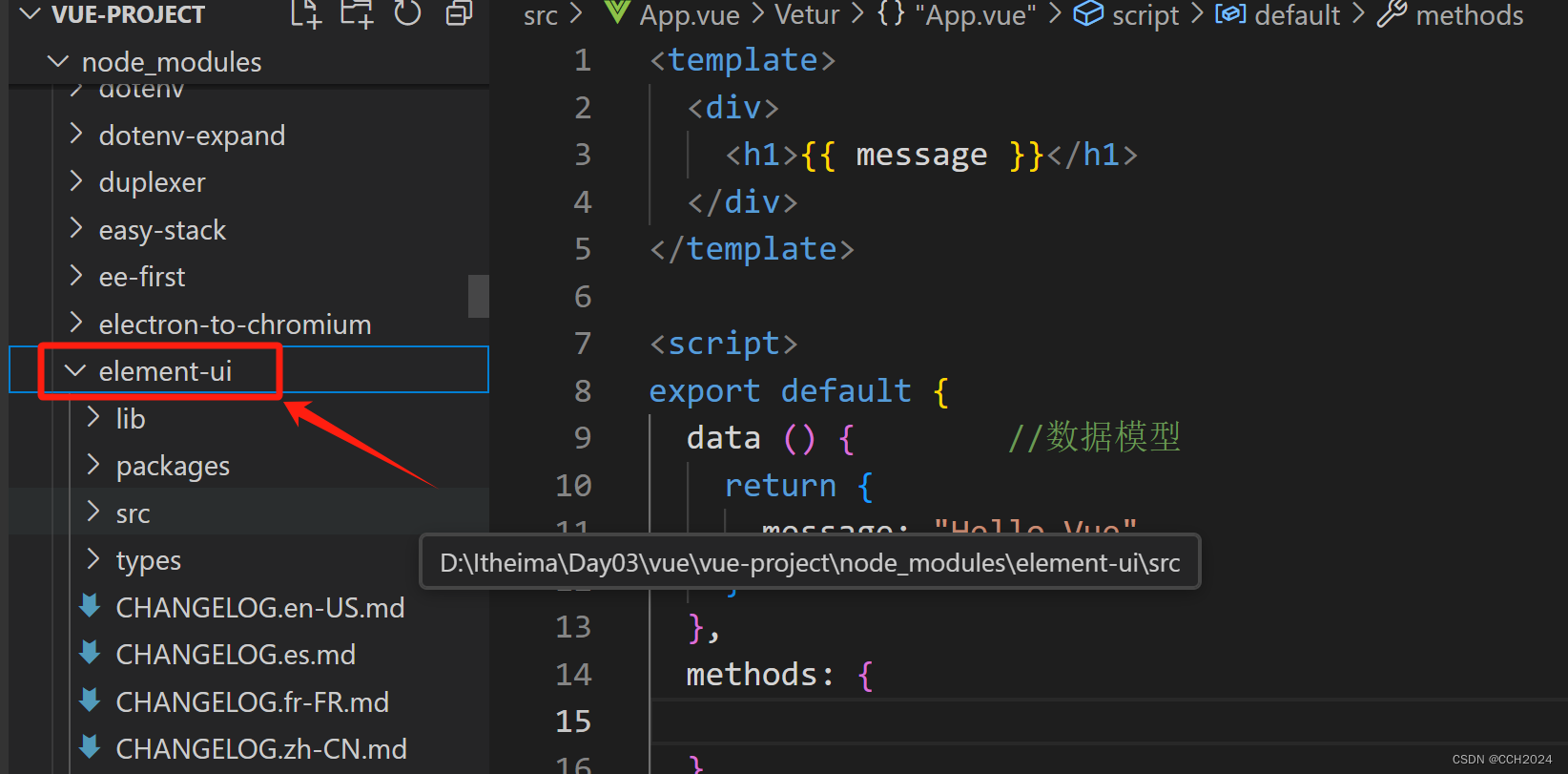Click the explorer vertical scrollbar thumb

tap(479, 296)
